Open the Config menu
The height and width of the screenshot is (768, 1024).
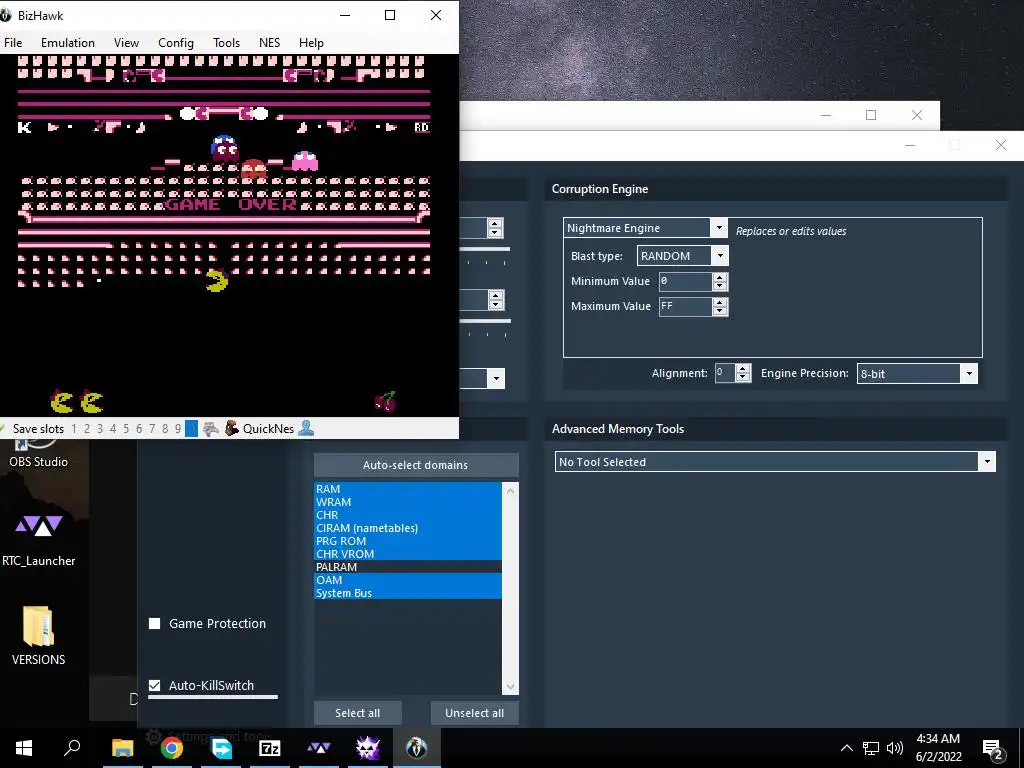pos(176,42)
